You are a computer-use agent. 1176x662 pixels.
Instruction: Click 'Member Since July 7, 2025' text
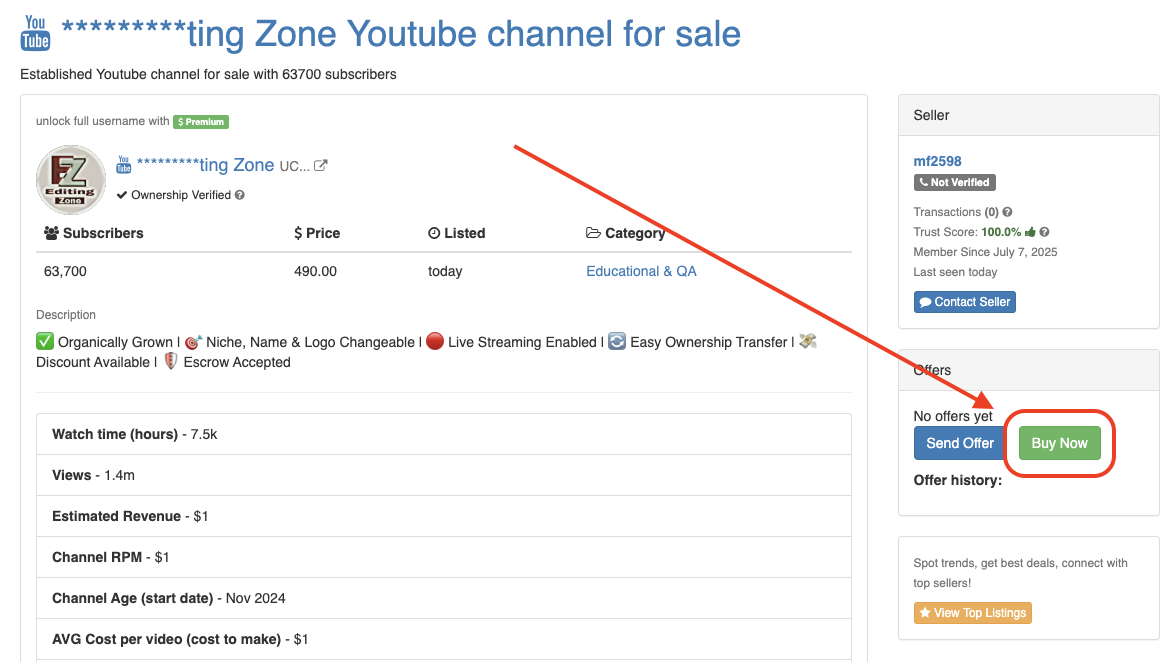[x=985, y=252]
